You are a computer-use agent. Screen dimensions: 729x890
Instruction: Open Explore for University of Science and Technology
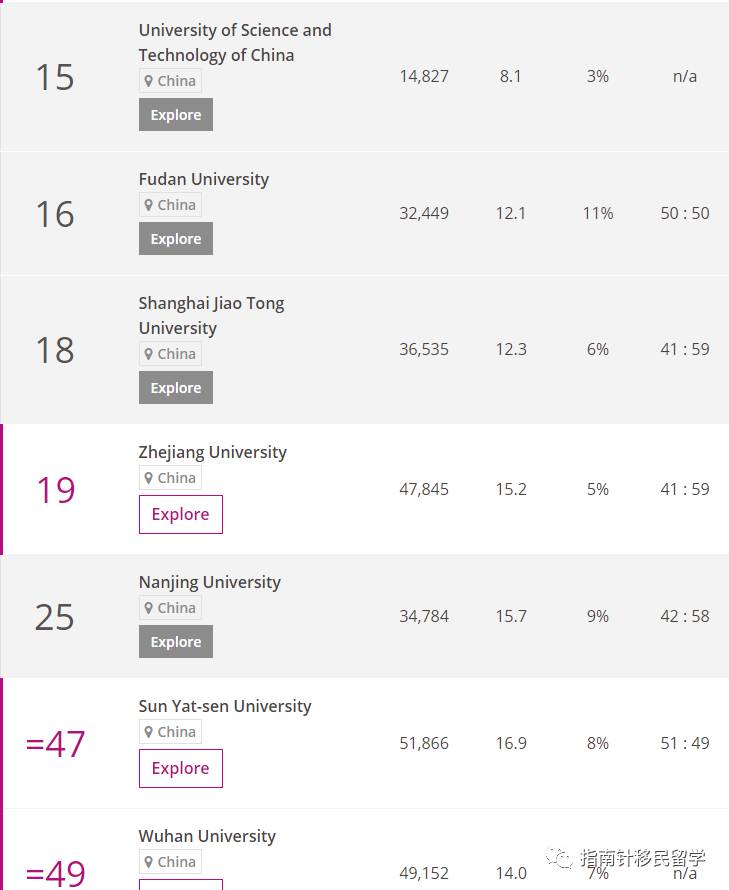point(175,114)
